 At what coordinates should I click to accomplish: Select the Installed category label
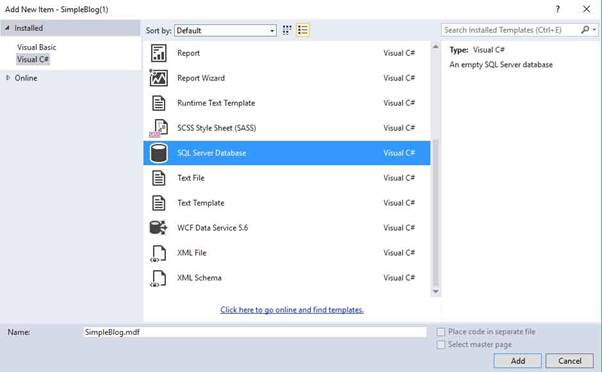click(28, 28)
